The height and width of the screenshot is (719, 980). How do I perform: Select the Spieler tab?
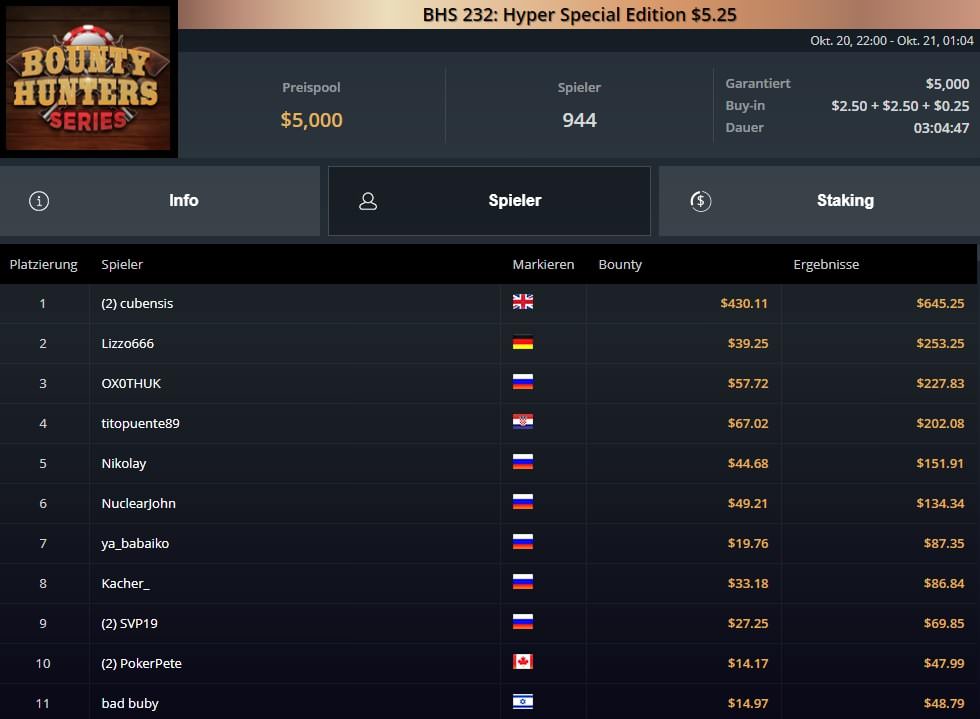pyautogui.click(x=489, y=201)
